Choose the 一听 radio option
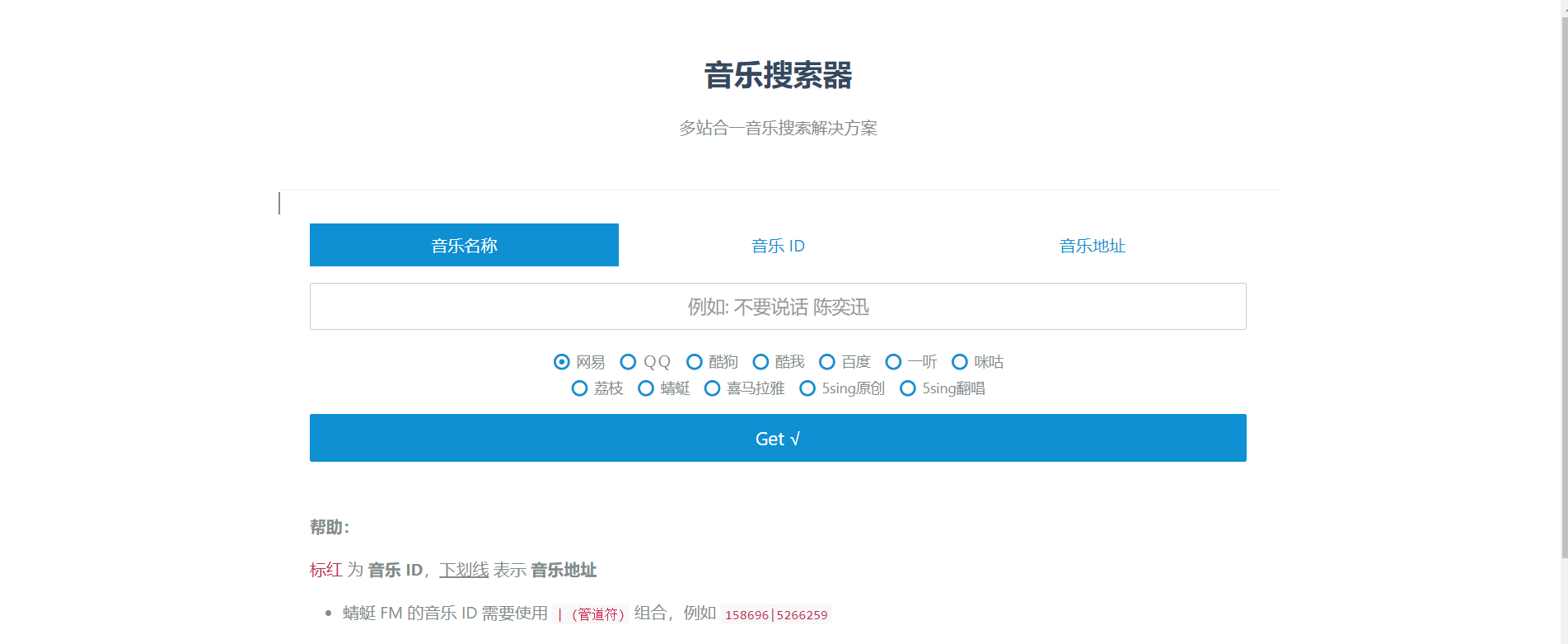The width and height of the screenshot is (1568, 644). click(x=893, y=362)
